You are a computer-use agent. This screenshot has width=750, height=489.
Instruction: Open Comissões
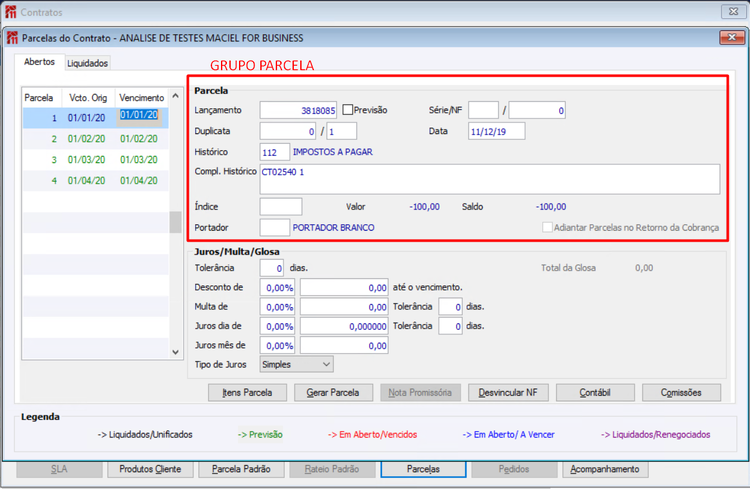click(681, 392)
